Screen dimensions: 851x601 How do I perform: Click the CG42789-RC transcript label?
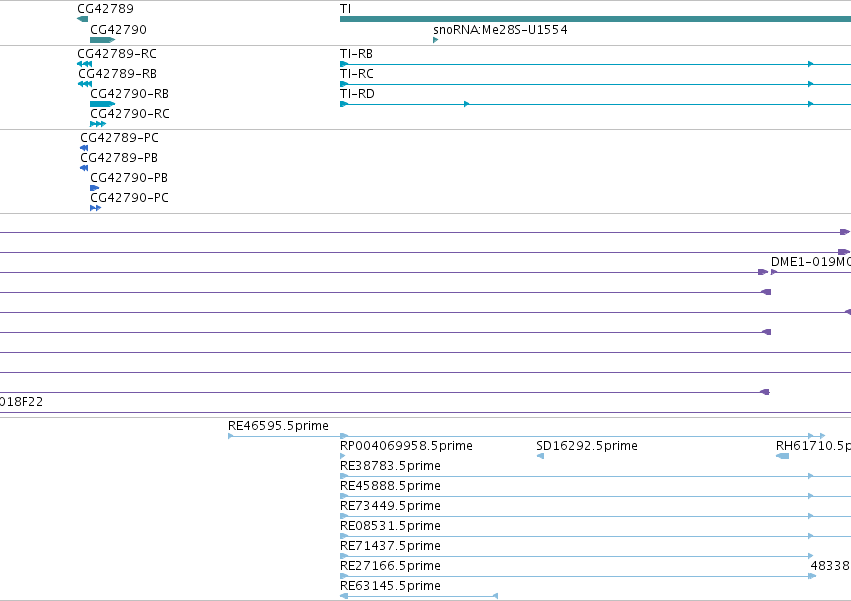tap(117, 54)
